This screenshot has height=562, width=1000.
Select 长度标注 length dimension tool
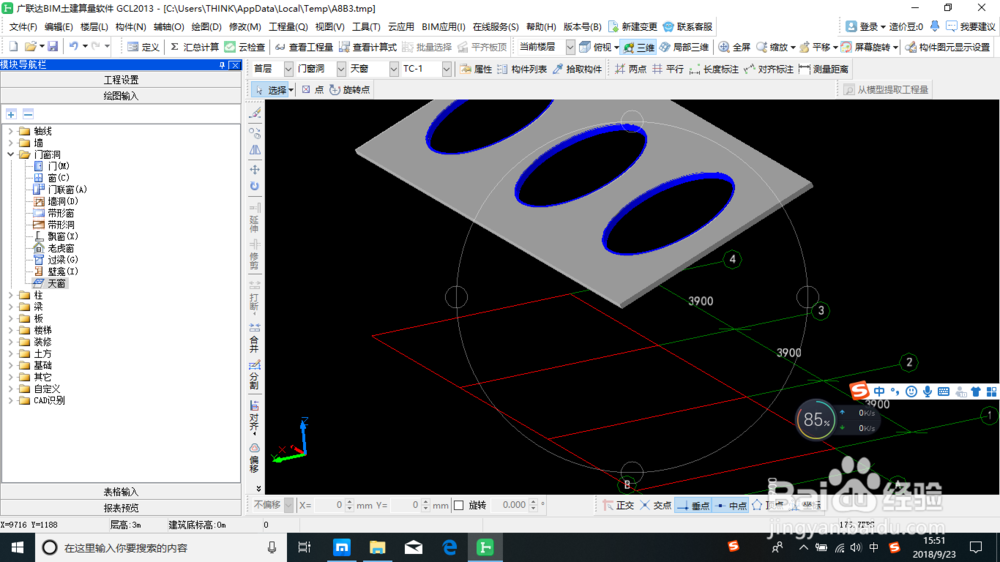pos(714,69)
